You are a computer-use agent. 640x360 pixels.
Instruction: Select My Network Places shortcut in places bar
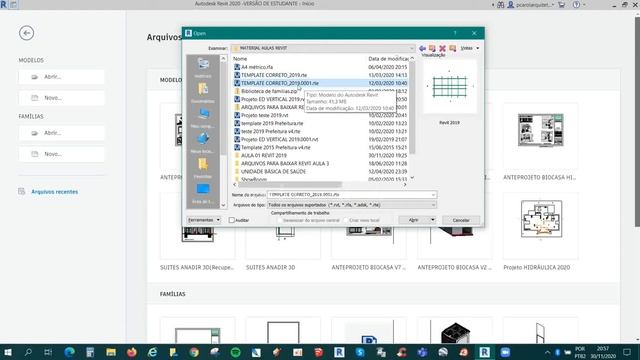point(203,142)
